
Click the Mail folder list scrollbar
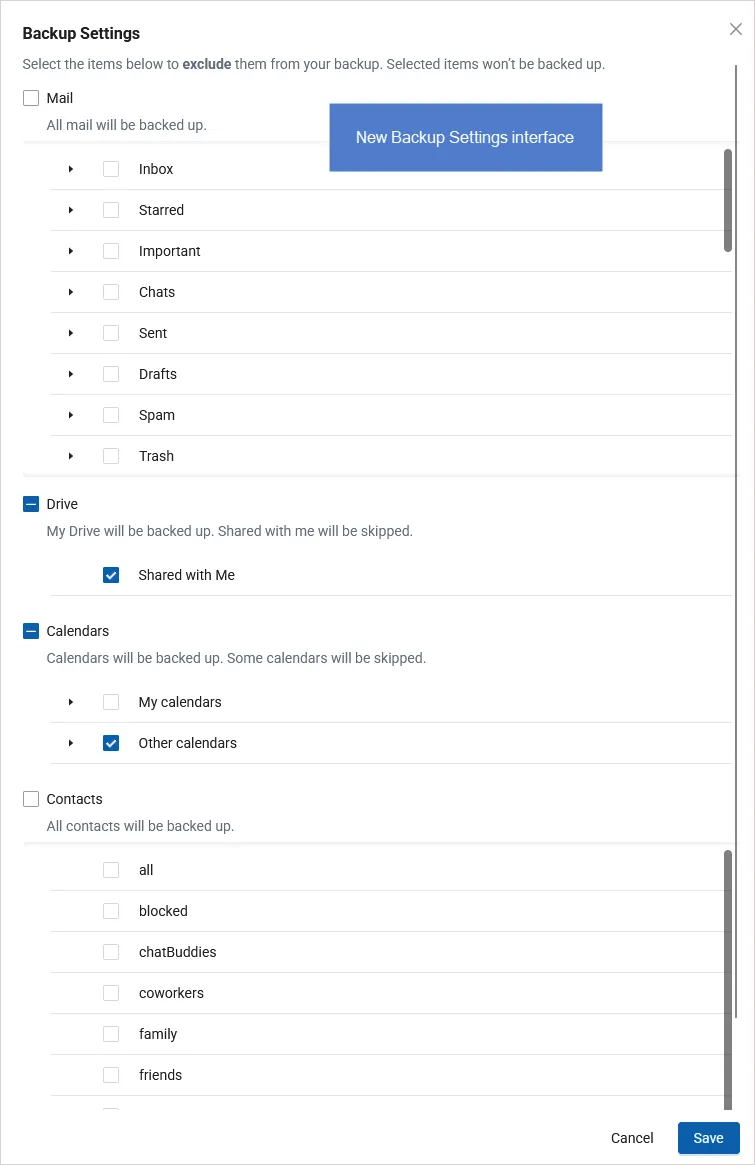tap(728, 200)
